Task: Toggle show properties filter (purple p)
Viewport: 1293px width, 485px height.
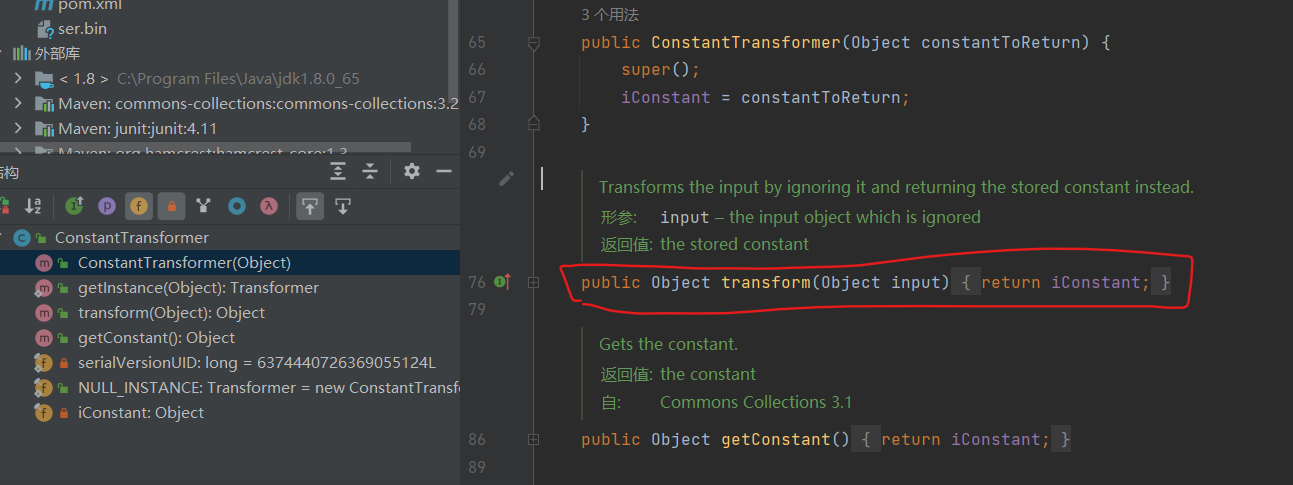Action: click(x=107, y=206)
